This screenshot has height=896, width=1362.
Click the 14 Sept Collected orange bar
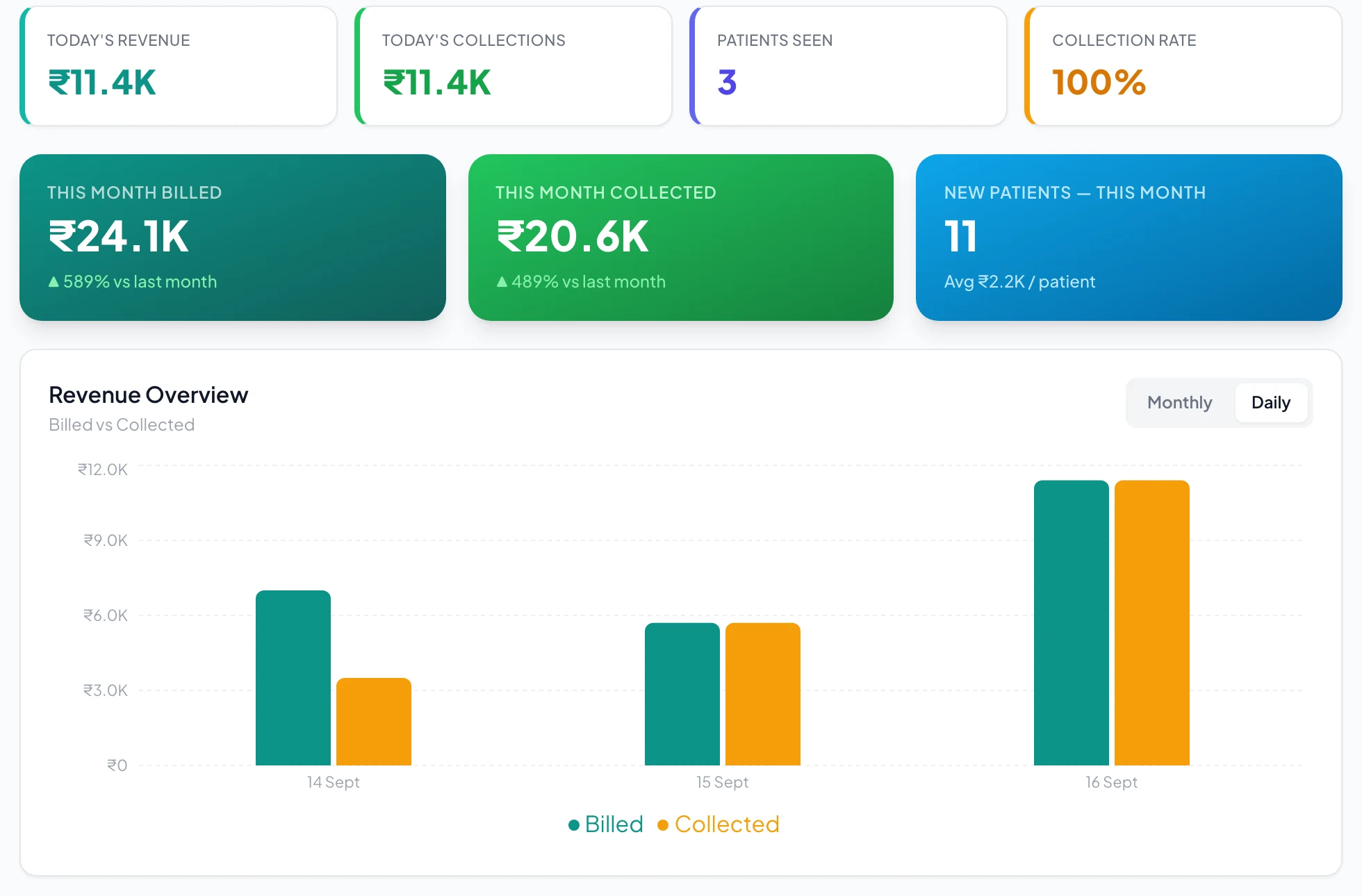click(x=374, y=722)
